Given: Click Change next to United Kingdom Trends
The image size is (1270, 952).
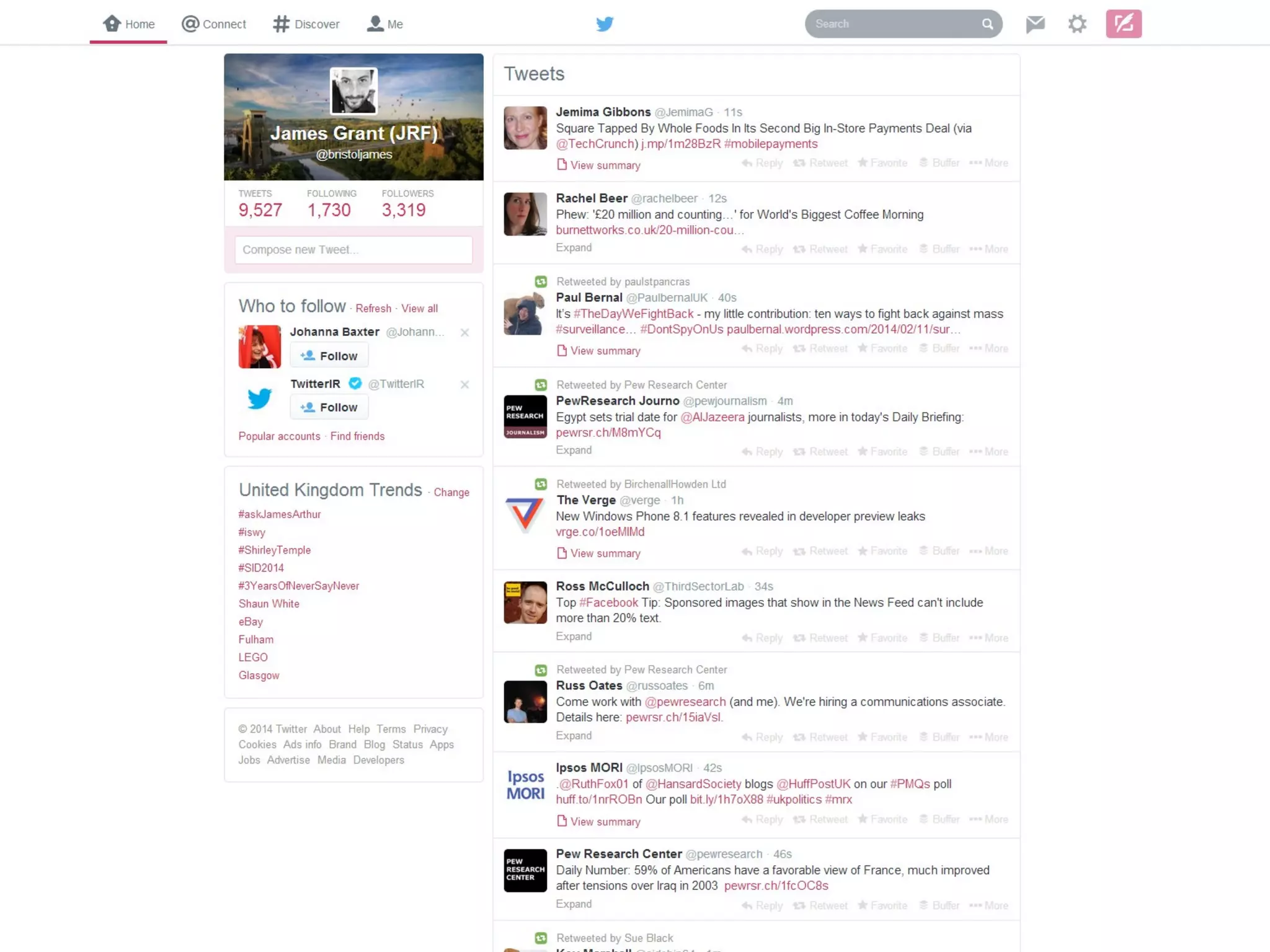Looking at the screenshot, I should 451,492.
